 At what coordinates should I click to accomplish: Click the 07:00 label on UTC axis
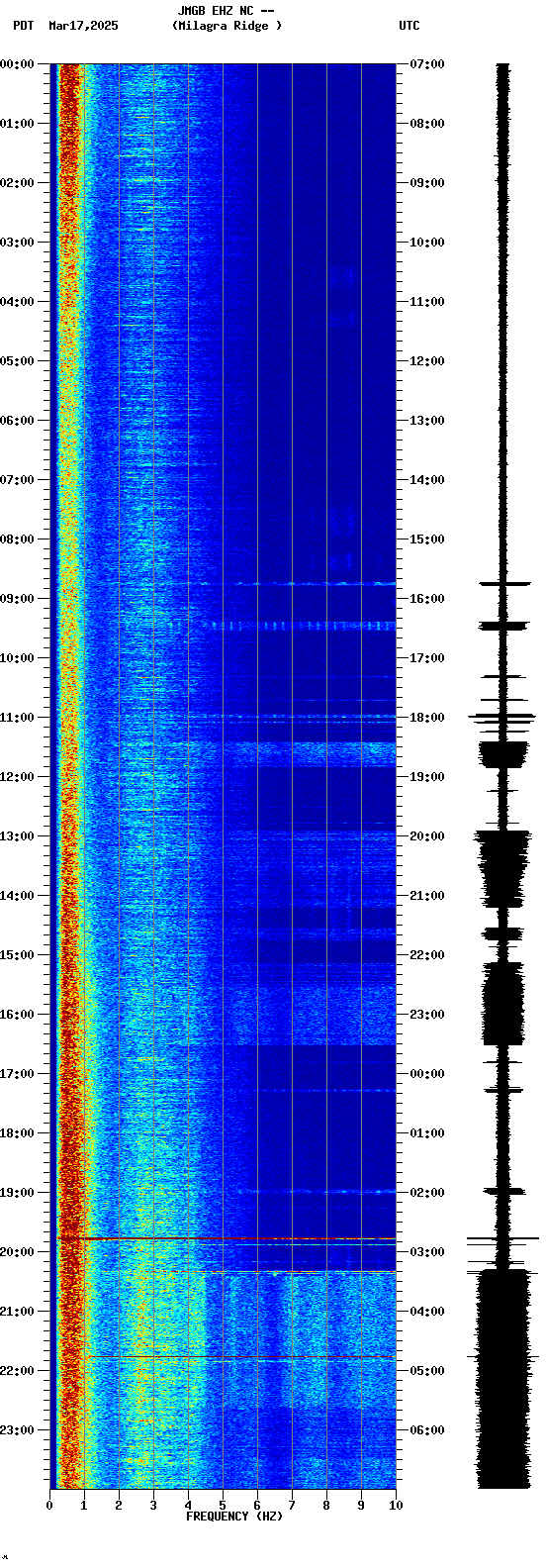[427, 64]
